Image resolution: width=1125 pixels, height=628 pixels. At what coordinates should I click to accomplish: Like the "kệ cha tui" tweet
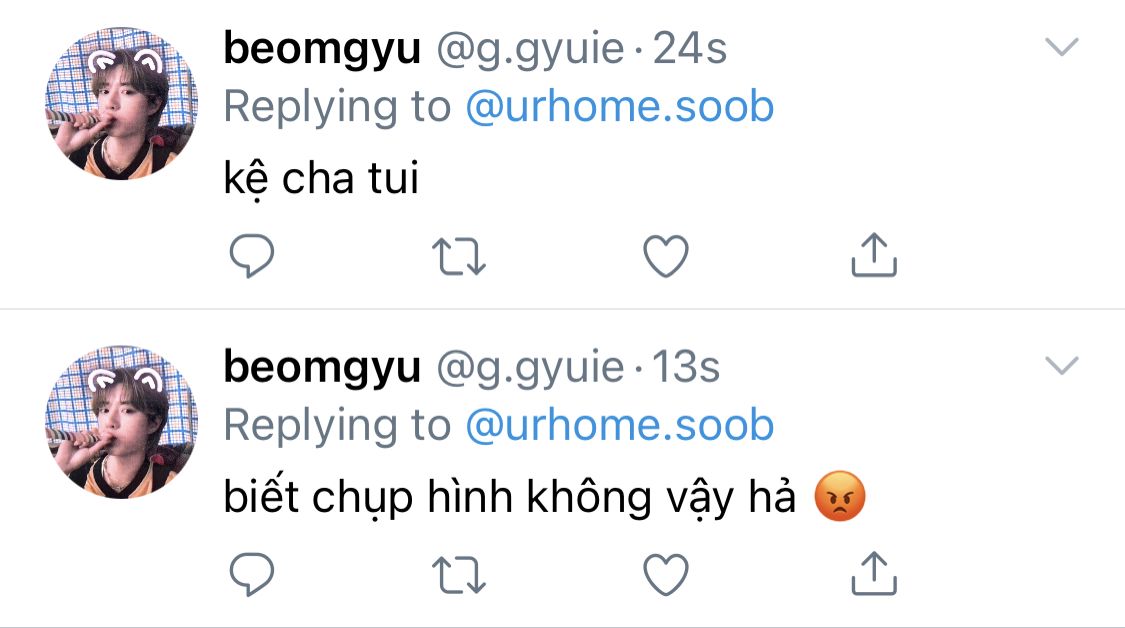666,256
